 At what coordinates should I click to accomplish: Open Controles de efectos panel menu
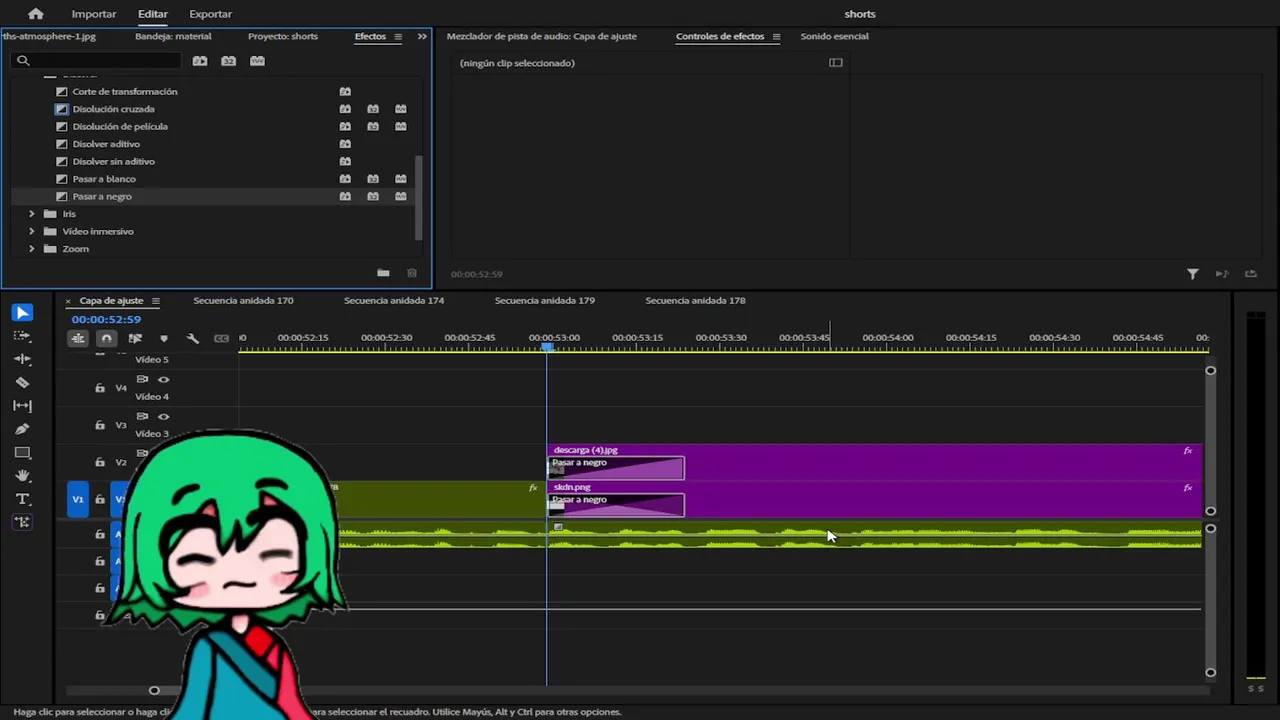pyautogui.click(x=774, y=37)
